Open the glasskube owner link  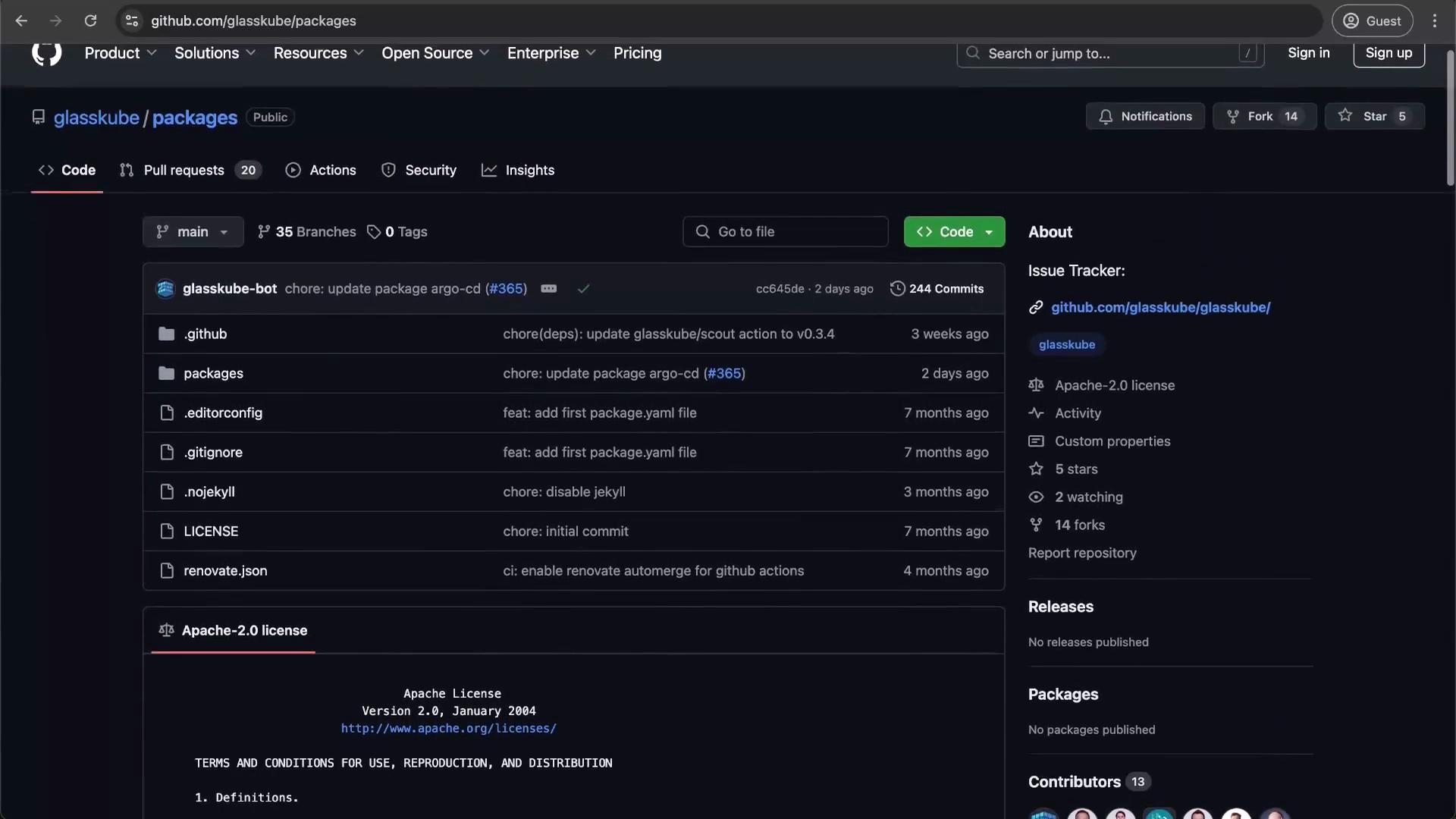[x=96, y=118]
